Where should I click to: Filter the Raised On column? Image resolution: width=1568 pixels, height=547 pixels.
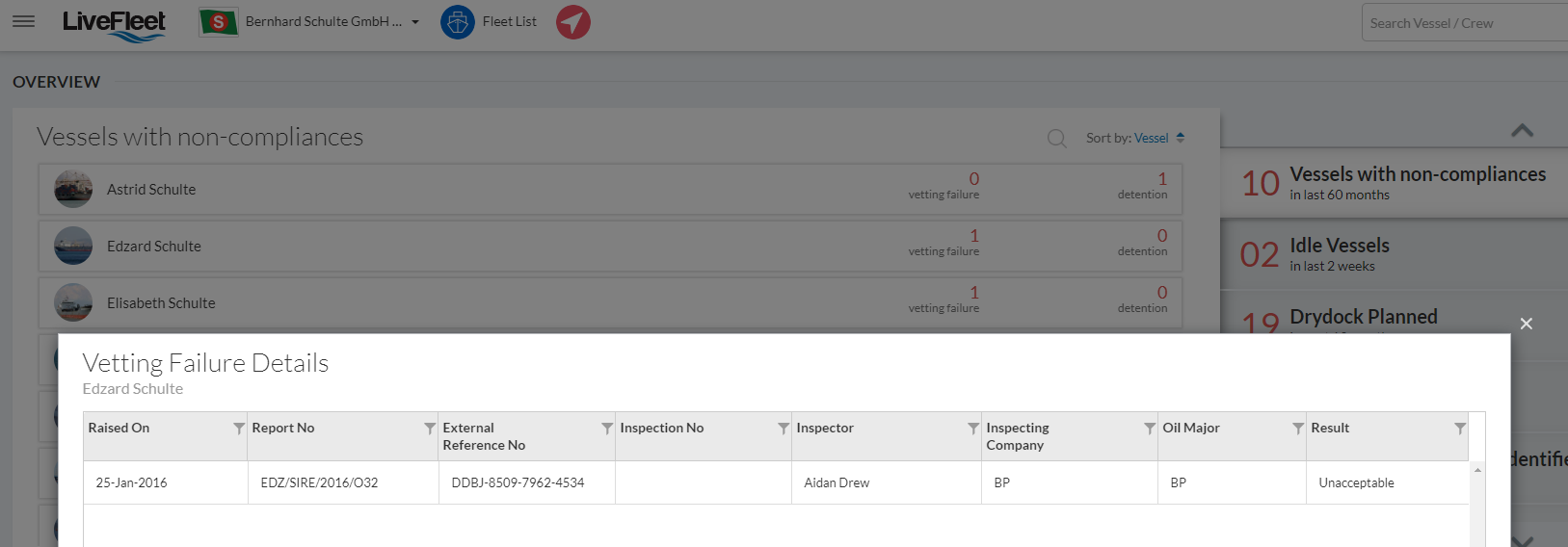click(239, 429)
